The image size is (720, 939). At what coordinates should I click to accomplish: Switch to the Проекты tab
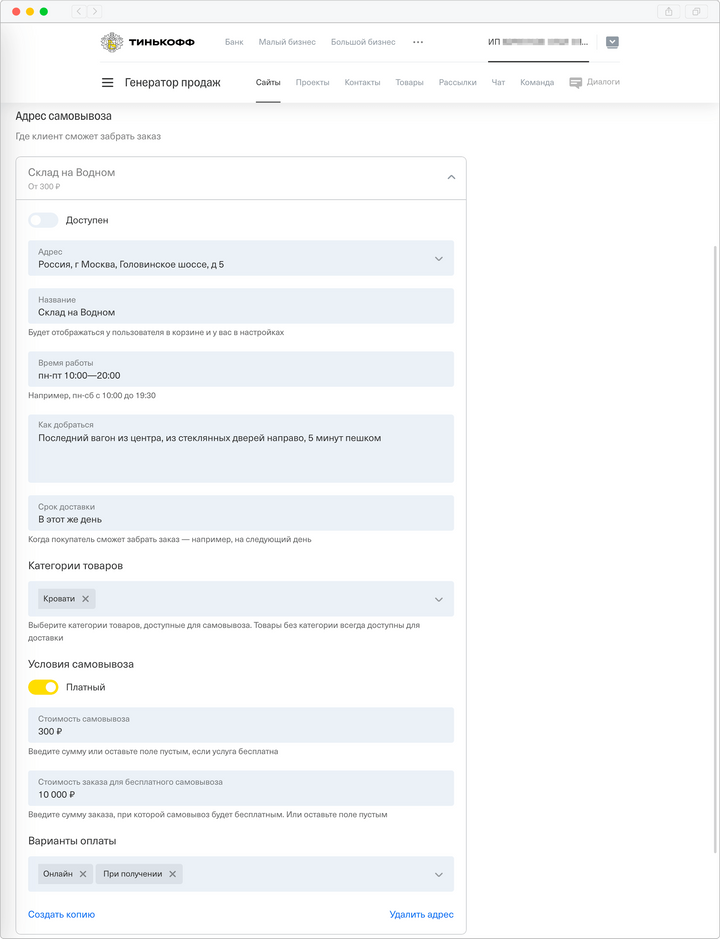[x=313, y=83]
